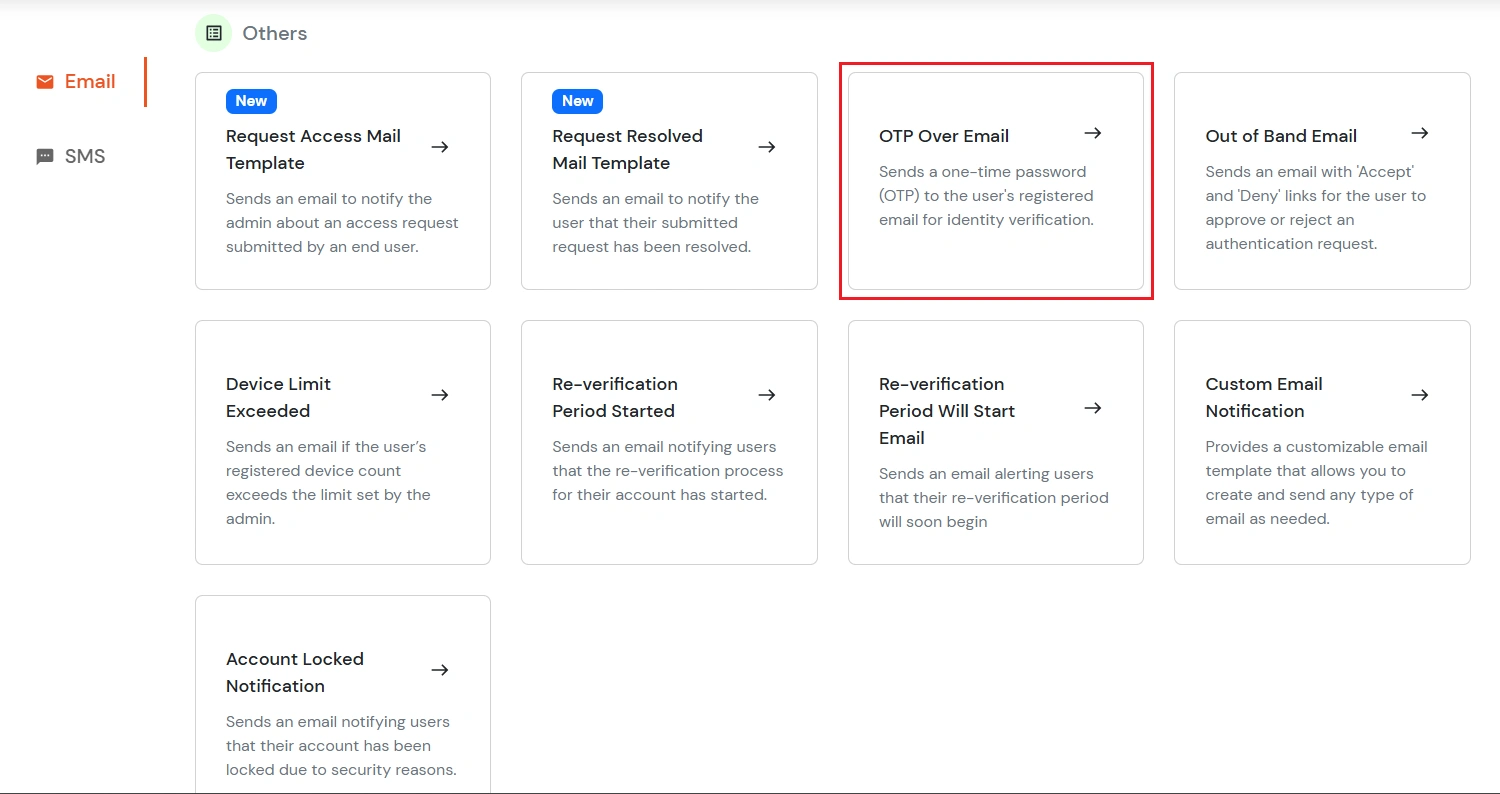Switch to the SMS section
The height and width of the screenshot is (794, 1500).
tap(84, 156)
